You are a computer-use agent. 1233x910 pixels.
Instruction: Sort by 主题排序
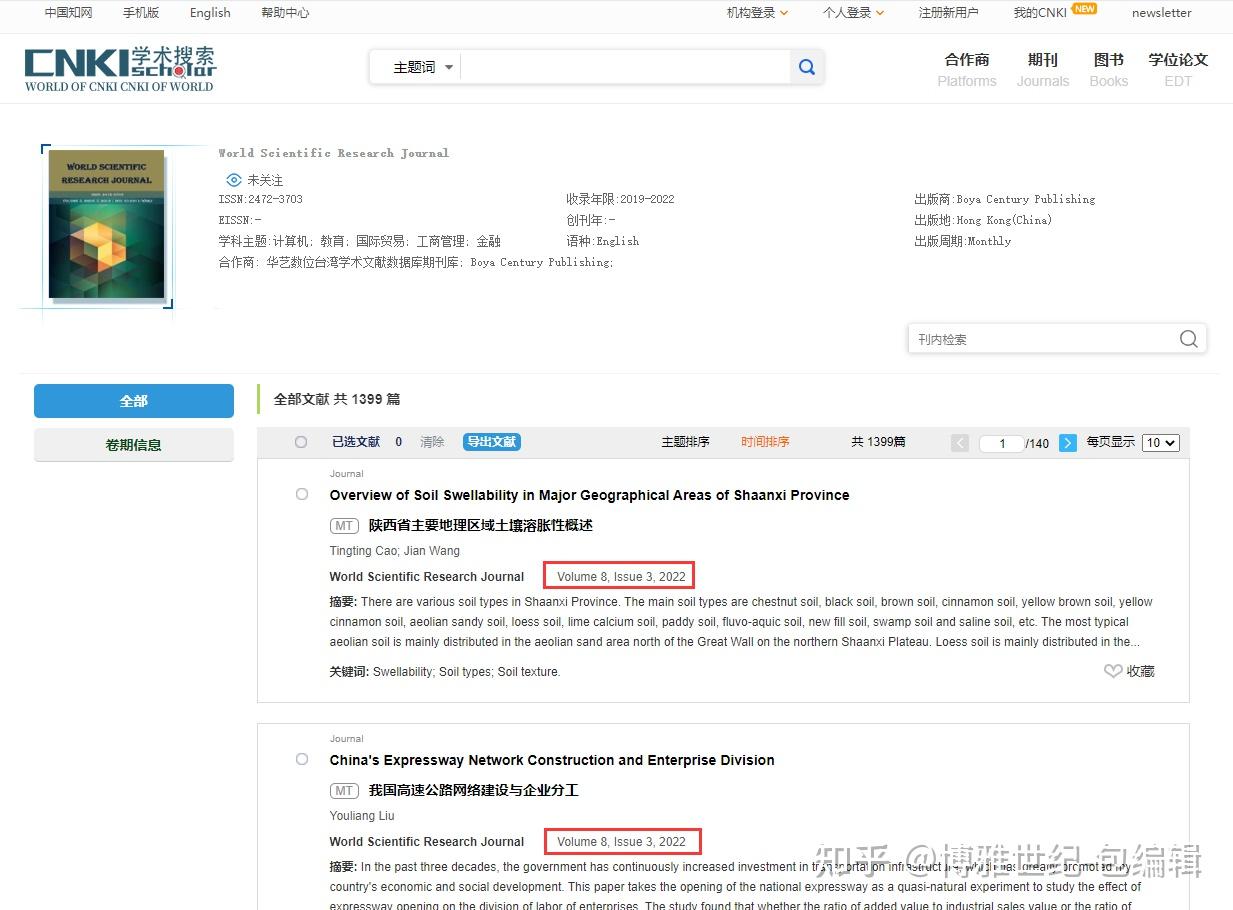pos(685,442)
